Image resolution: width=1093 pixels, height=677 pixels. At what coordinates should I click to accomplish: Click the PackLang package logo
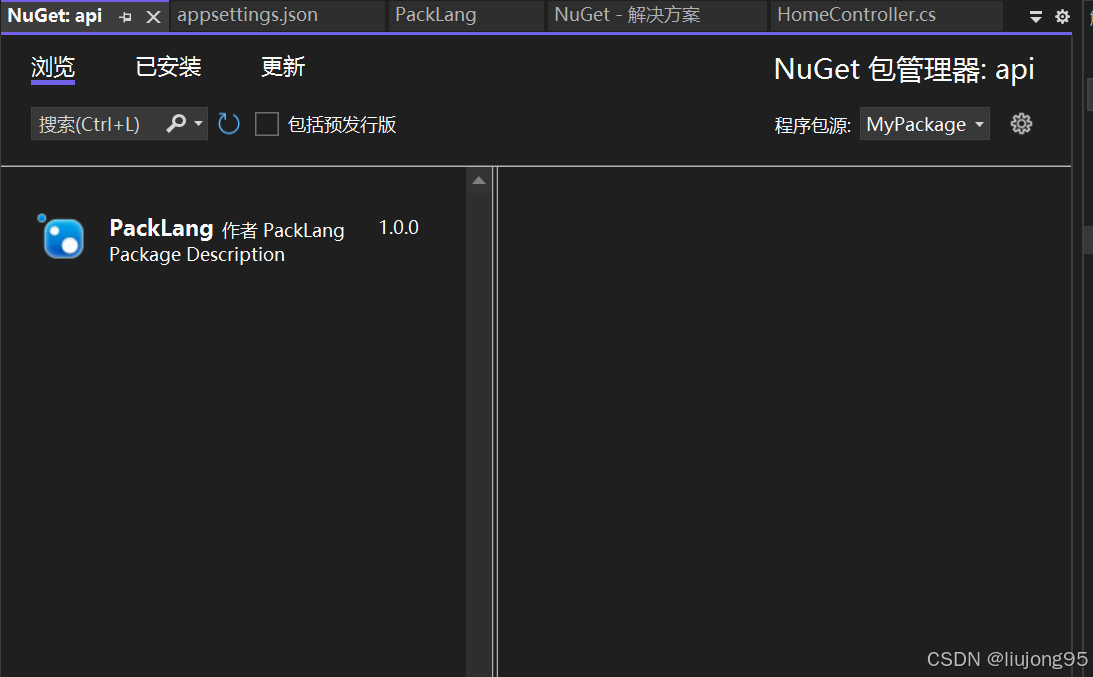pos(62,238)
